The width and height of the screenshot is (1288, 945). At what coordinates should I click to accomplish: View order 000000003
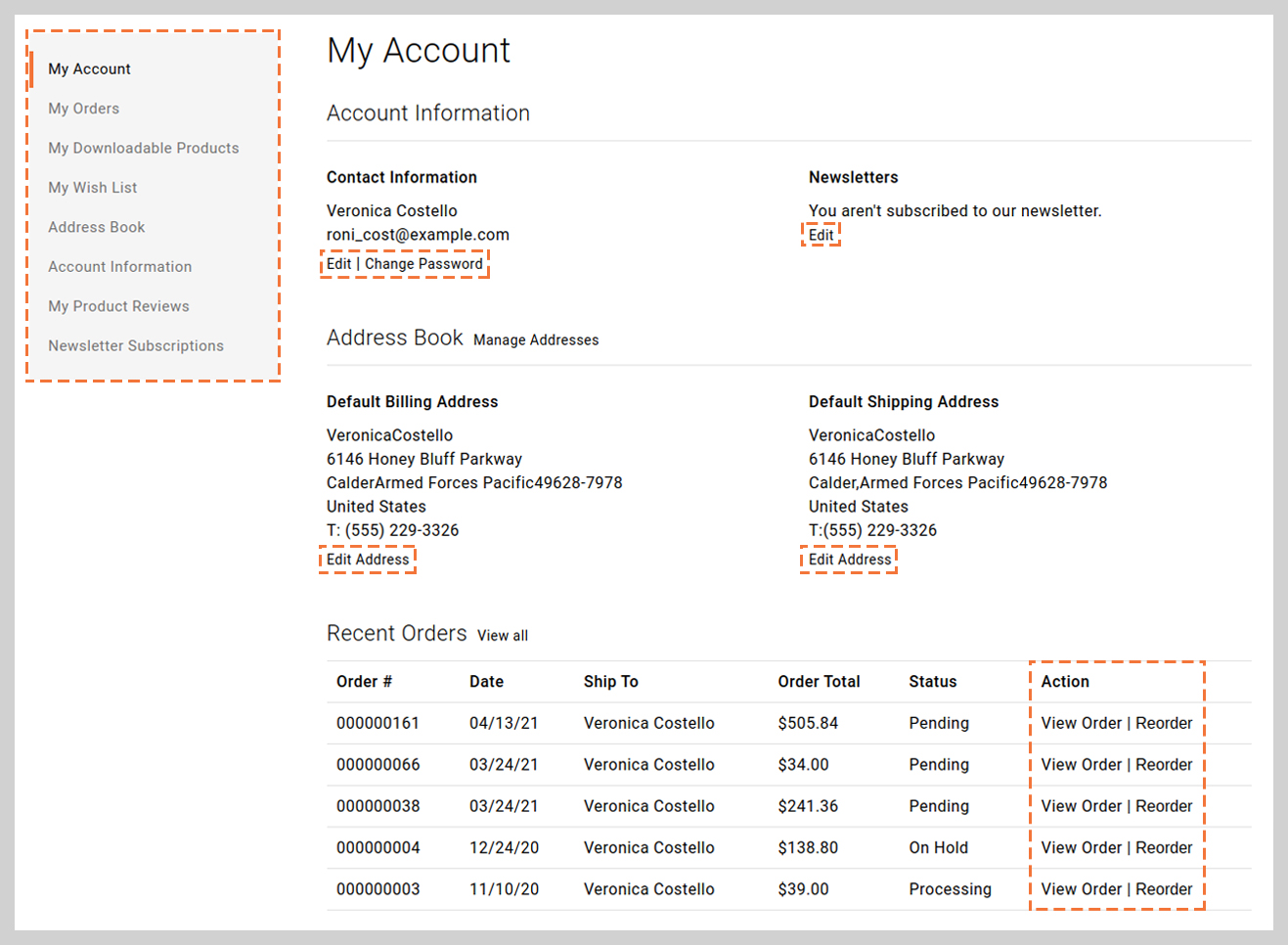coord(1082,889)
